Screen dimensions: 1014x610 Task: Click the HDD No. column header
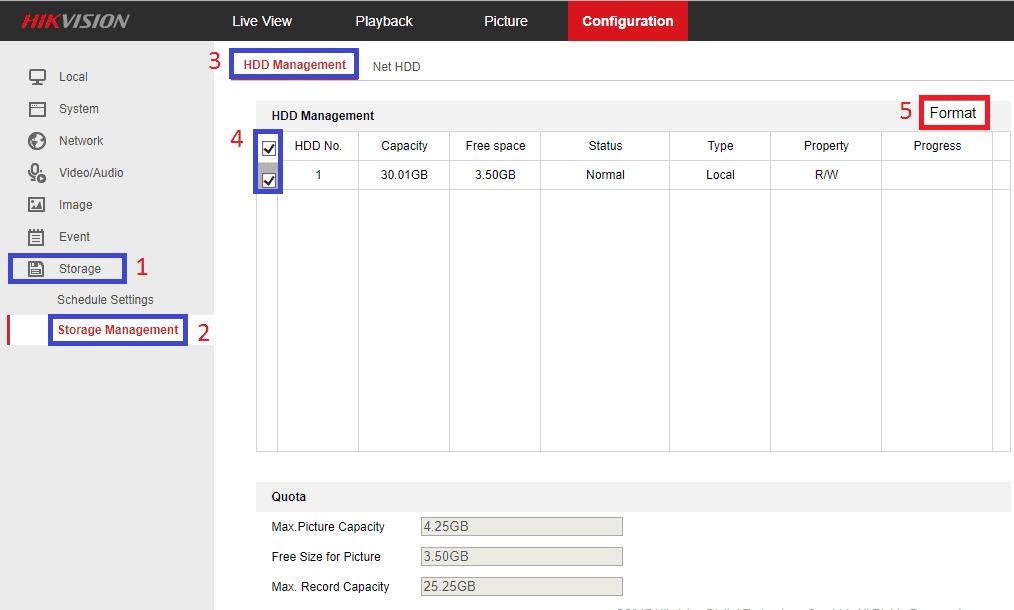click(318, 146)
